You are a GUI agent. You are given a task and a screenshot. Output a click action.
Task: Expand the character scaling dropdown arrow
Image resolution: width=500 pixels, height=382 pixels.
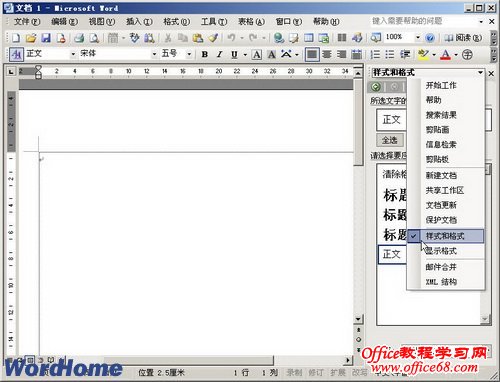[297, 55]
